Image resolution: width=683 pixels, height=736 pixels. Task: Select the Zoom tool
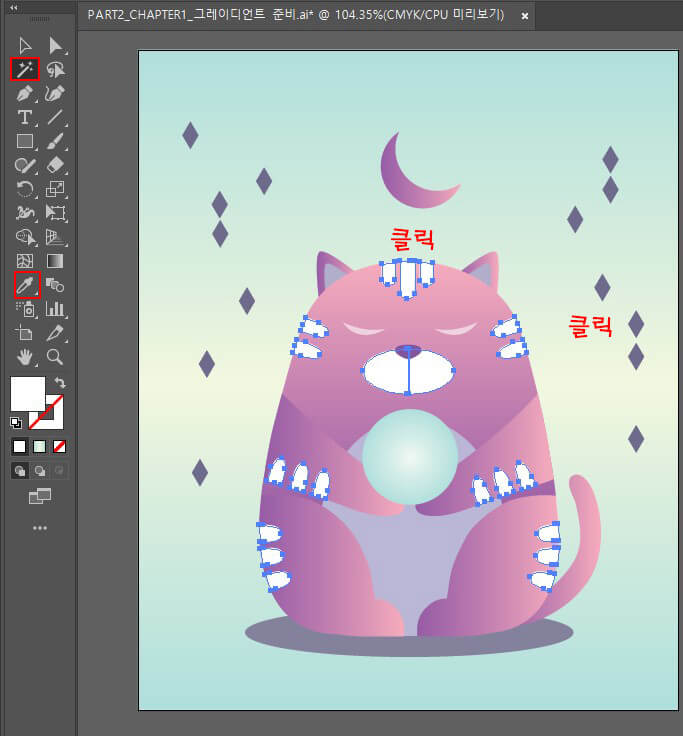(55, 357)
